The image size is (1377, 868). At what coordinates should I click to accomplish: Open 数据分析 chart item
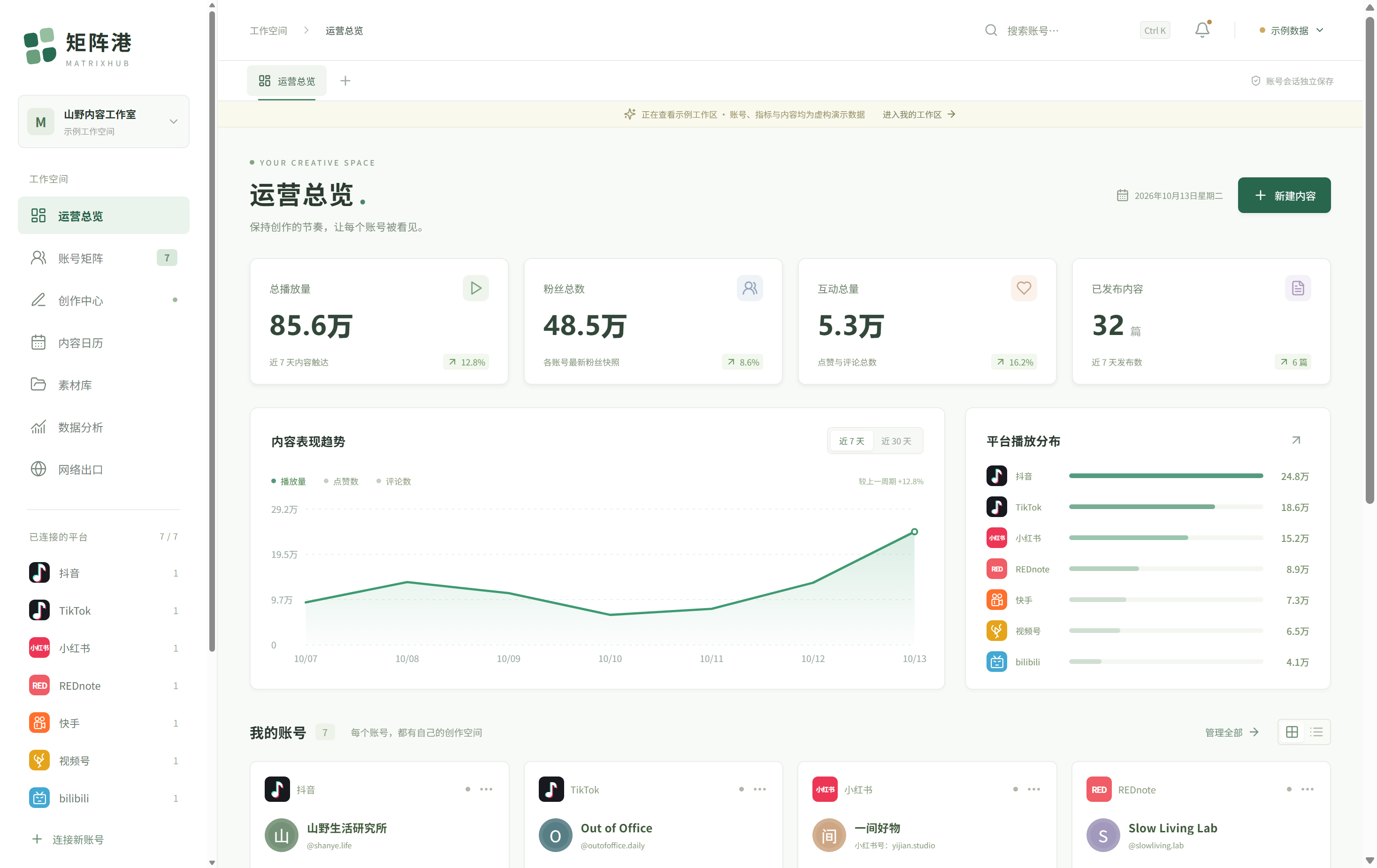pyautogui.click(x=104, y=427)
